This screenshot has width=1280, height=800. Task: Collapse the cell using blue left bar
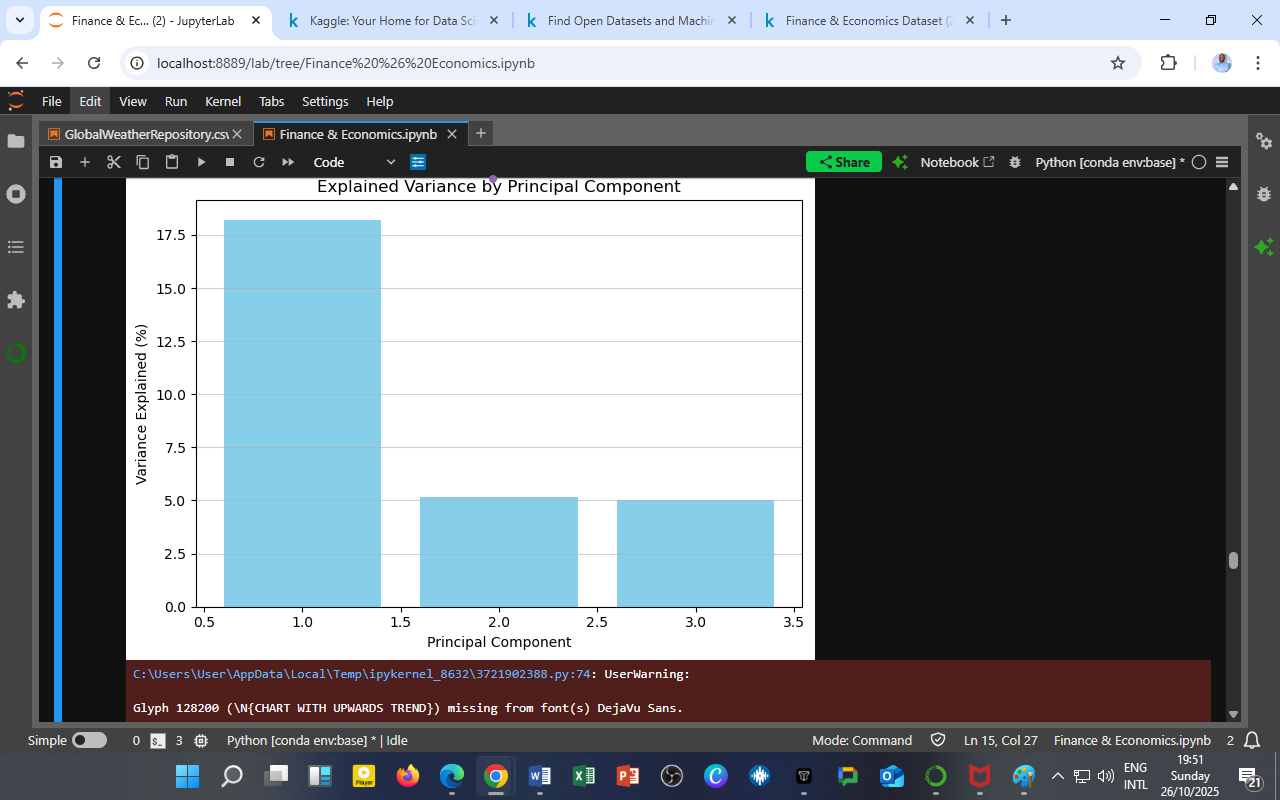point(57,450)
